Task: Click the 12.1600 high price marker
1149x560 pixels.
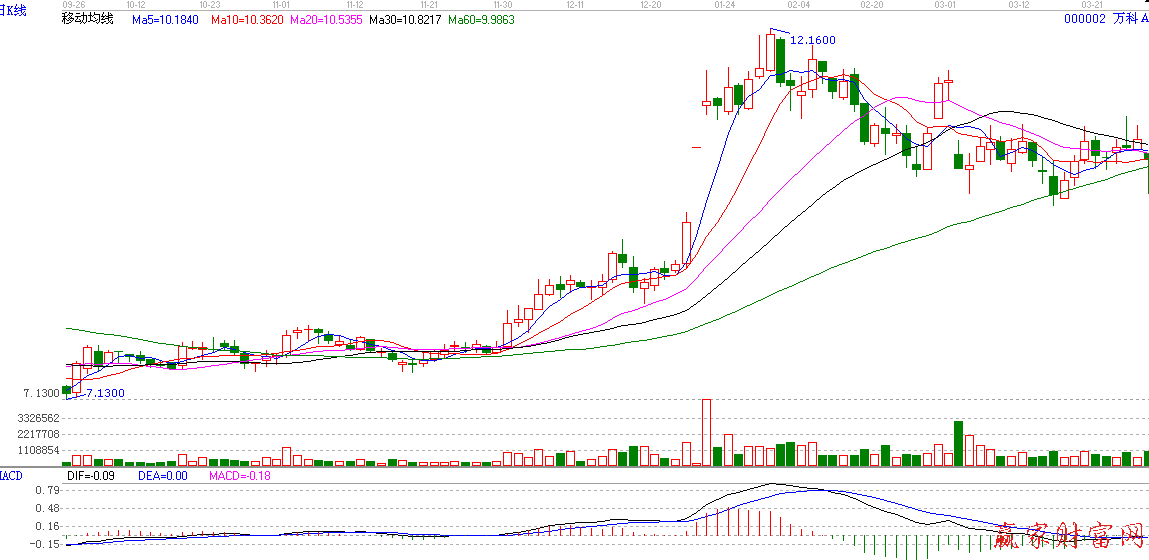Action: (x=812, y=40)
